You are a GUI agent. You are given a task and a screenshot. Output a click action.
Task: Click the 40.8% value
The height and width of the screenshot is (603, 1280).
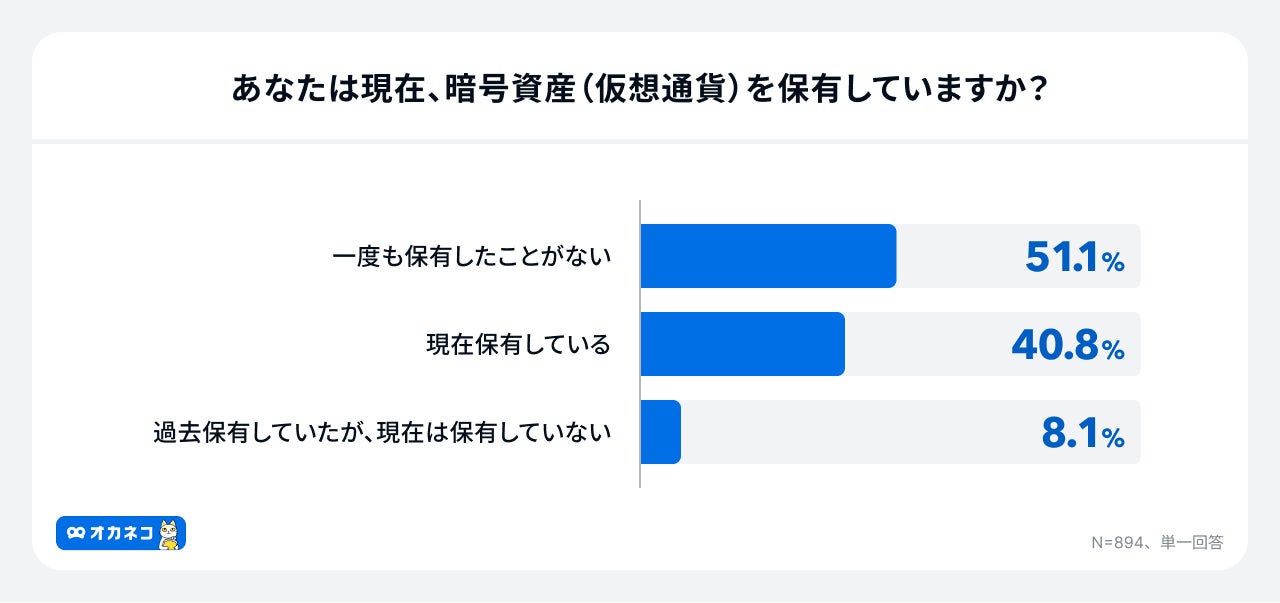click(x=1067, y=346)
